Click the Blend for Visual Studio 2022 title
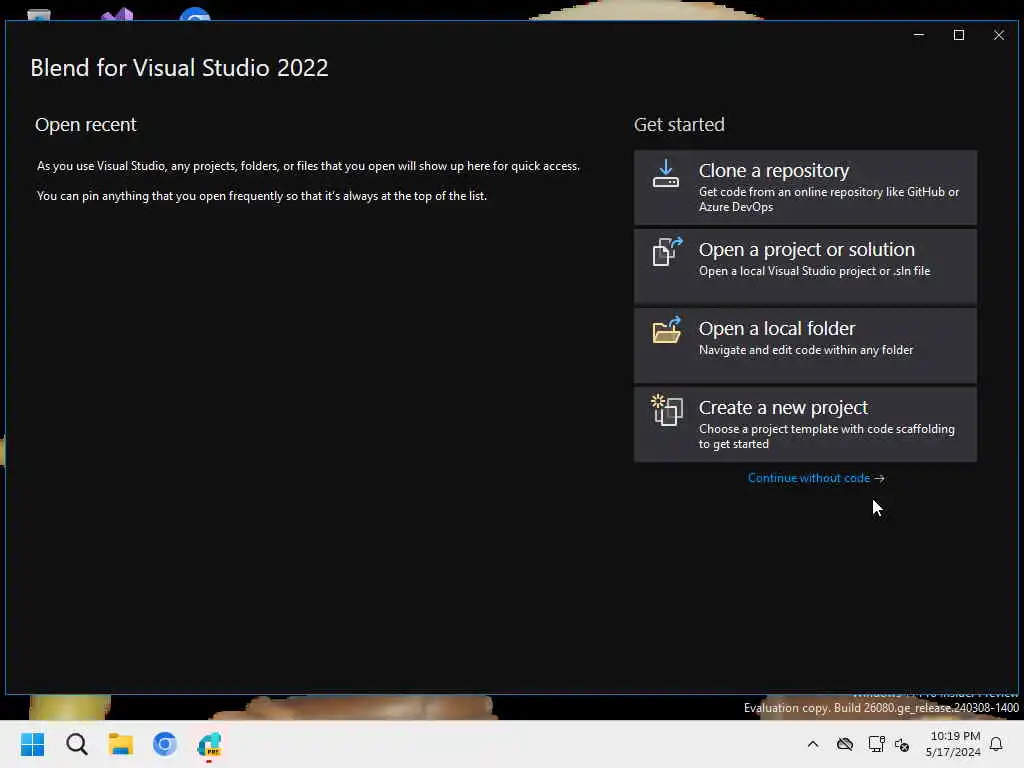 (x=179, y=68)
